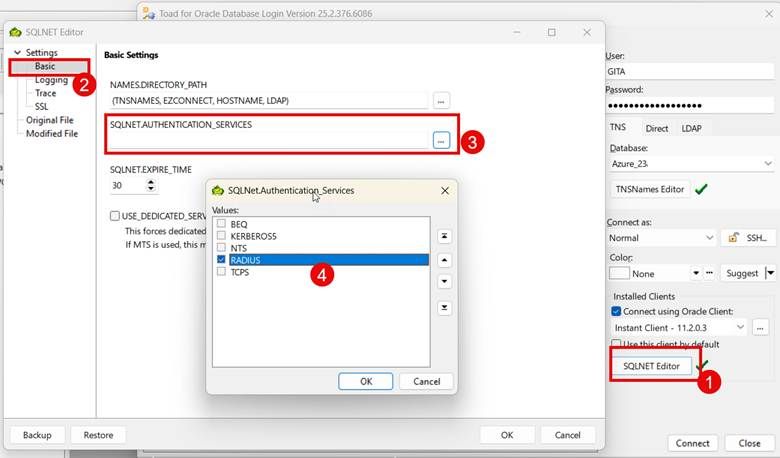Click the SQLNET Editor button in login window
The height and width of the screenshot is (458, 780).
pos(651,366)
